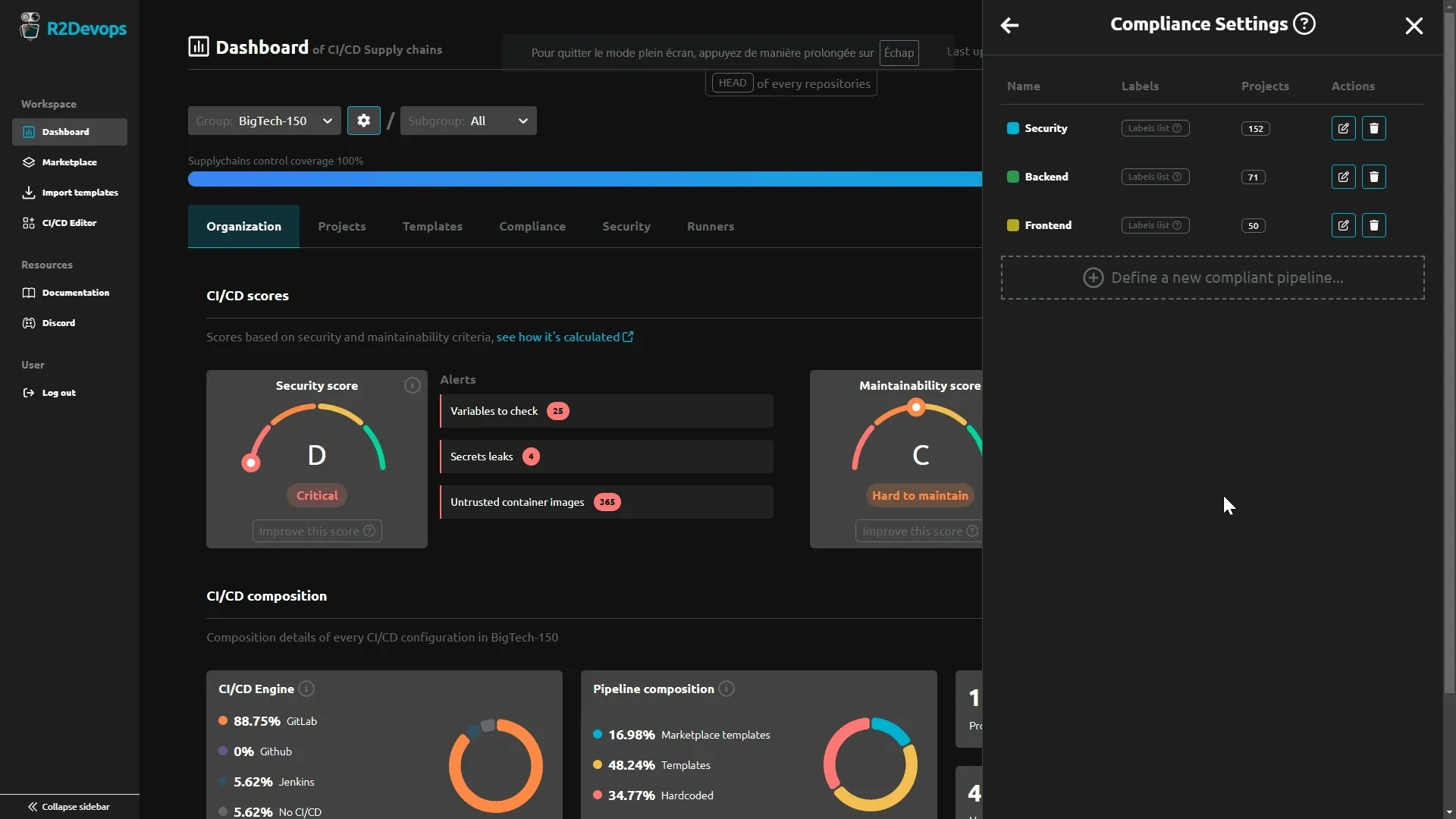Collapse the sidebar
The image size is (1456, 819).
click(x=67, y=806)
